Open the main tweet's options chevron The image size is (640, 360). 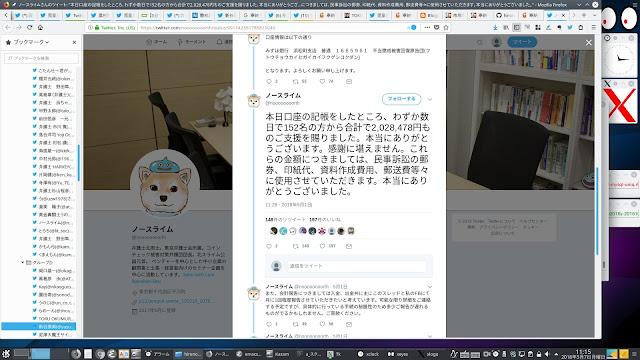tap(430, 99)
